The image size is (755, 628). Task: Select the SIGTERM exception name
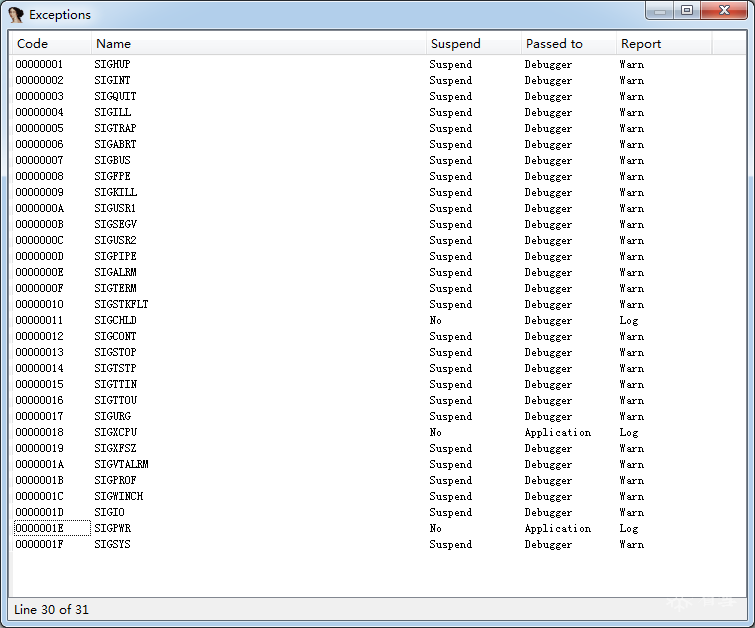pos(115,288)
